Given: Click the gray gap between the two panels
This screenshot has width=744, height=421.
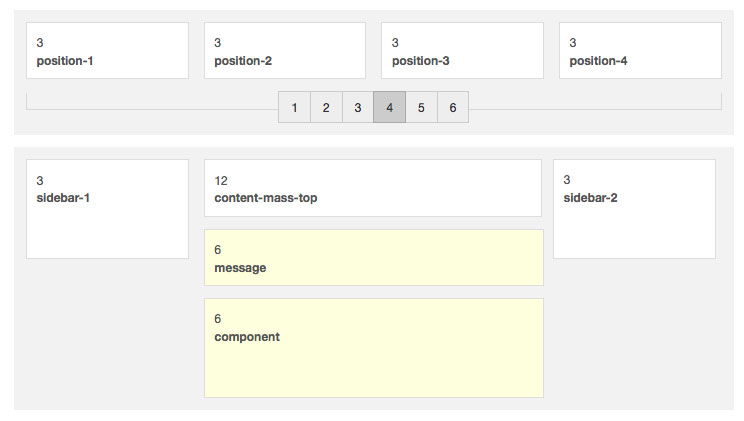Looking at the screenshot, I should (x=373, y=141).
